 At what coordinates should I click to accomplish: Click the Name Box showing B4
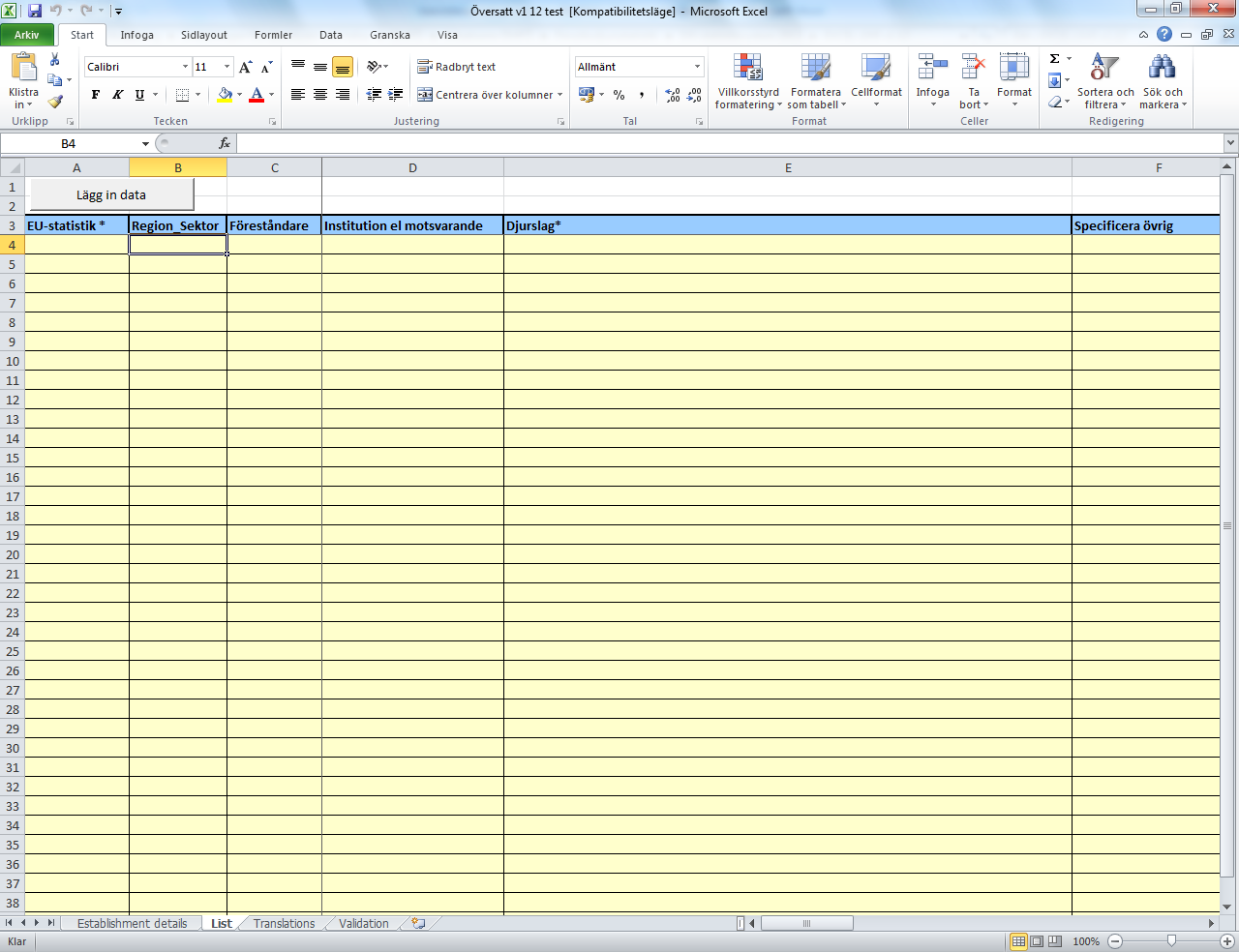click(x=70, y=143)
